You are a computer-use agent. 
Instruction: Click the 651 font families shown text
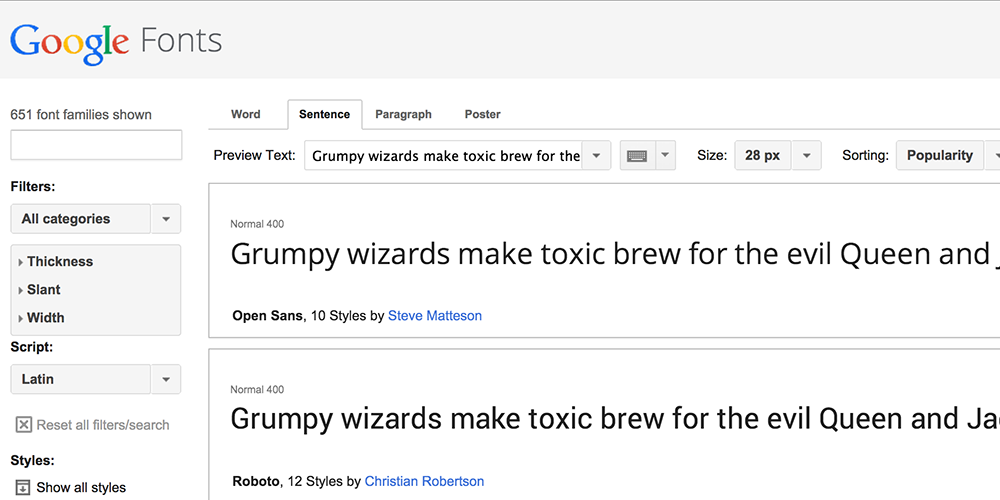pyautogui.click(x=81, y=115)
